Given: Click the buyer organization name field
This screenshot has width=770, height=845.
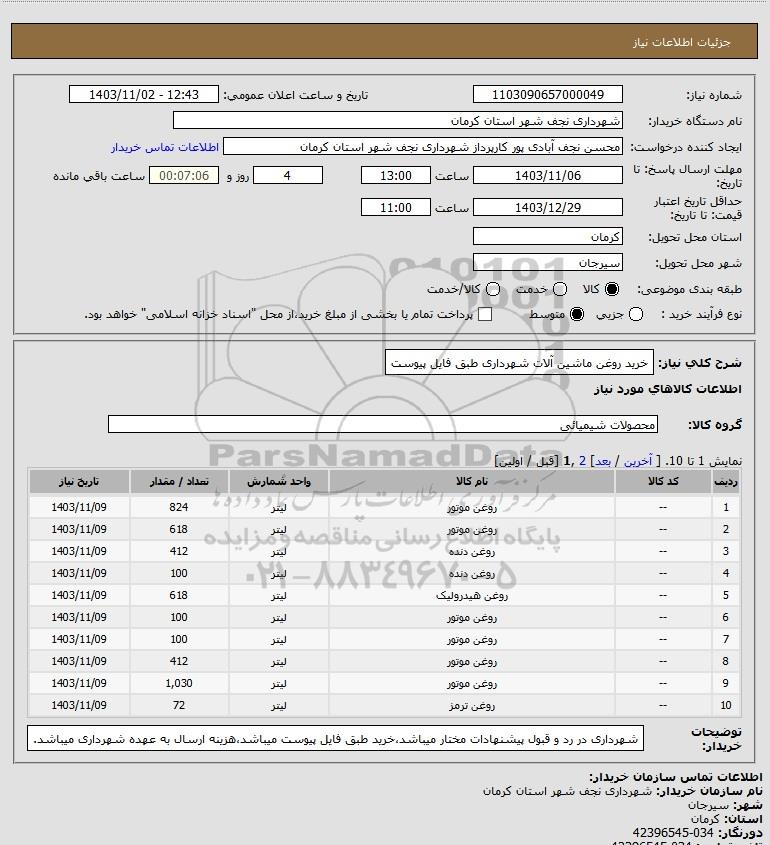Looking at the screenshot, I should pyautogui.click(x=398, y=120).
